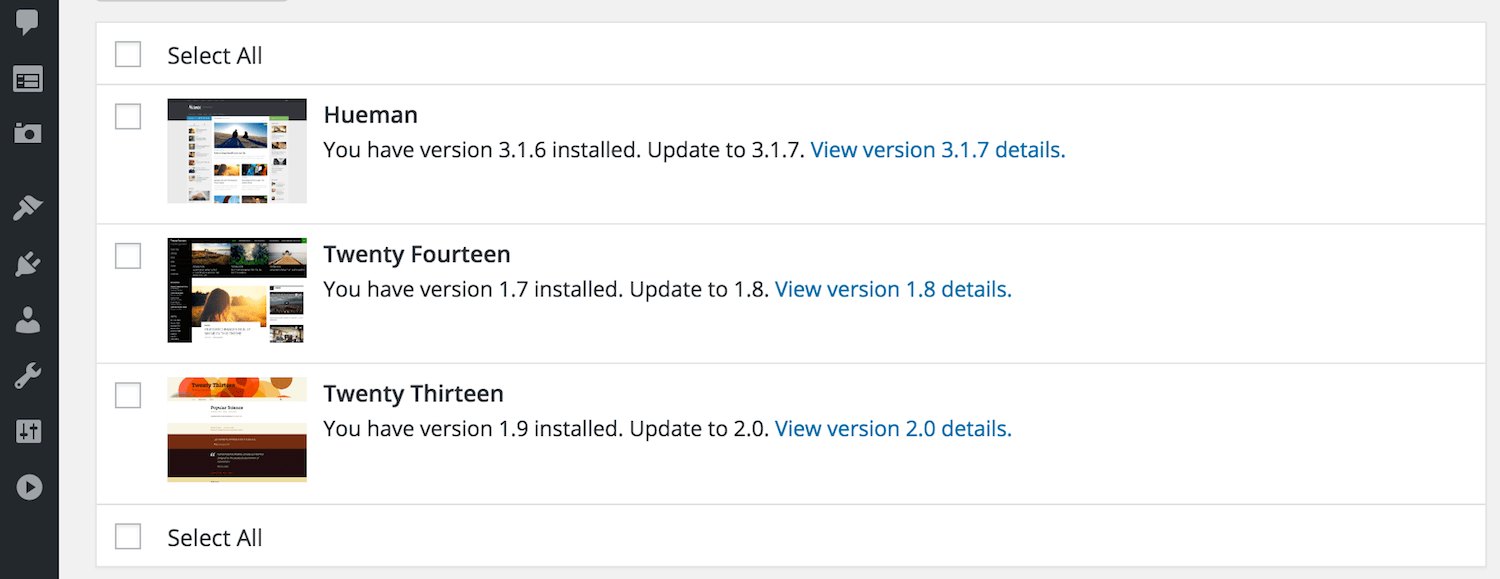1500x579 pixels.
Task: Expand the collapsed admin sidebar menu
Action: (28, 487)
